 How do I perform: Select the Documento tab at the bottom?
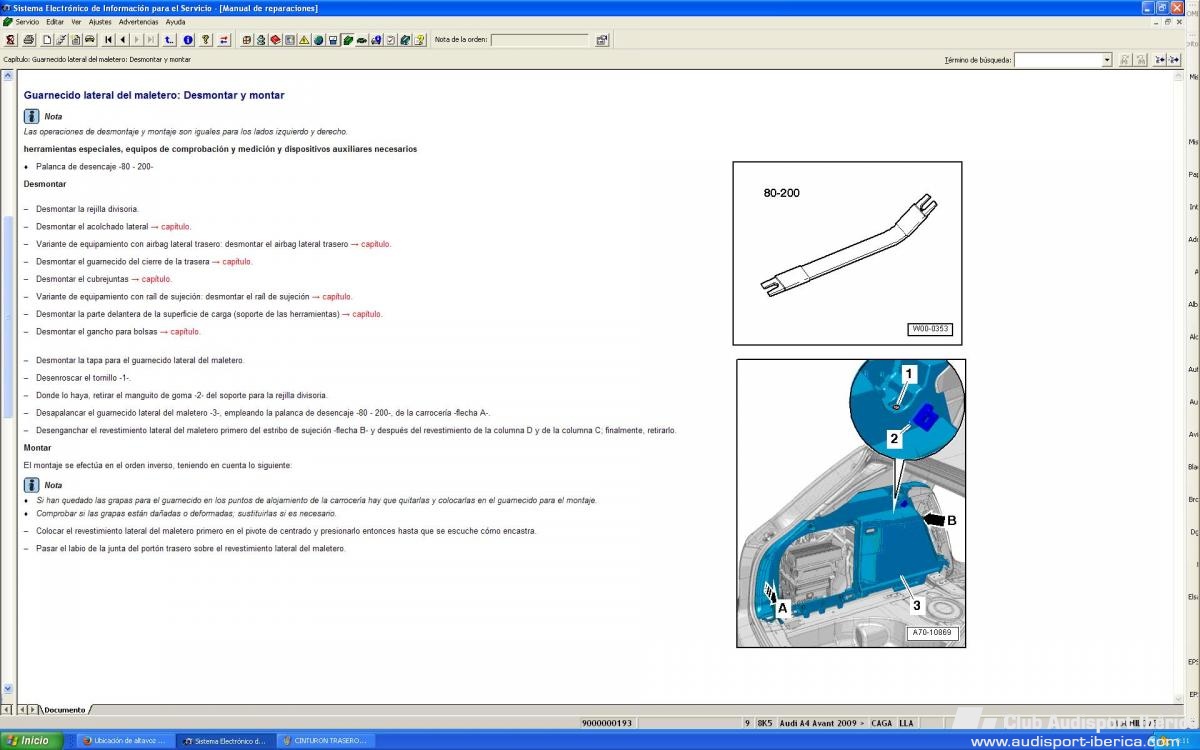65,710
